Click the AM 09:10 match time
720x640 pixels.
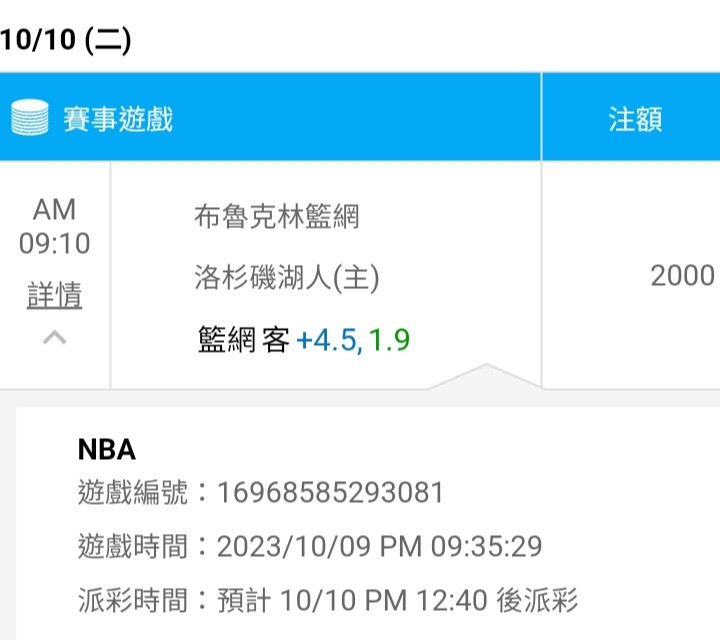tap(55, 226)
